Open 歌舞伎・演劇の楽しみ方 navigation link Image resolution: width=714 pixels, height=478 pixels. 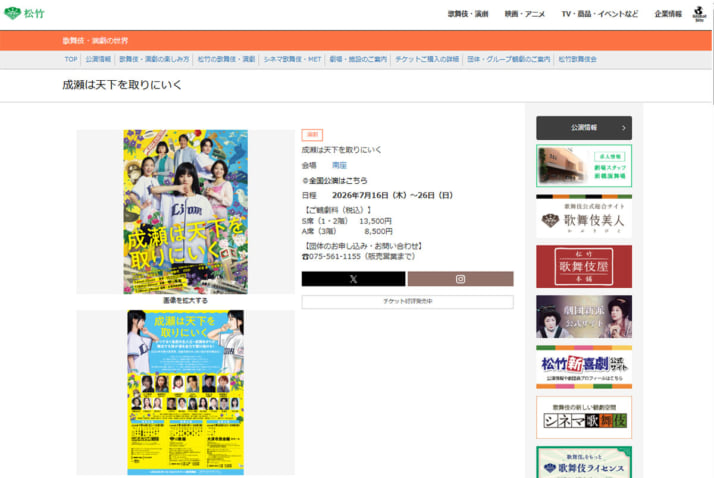[154, 59]
